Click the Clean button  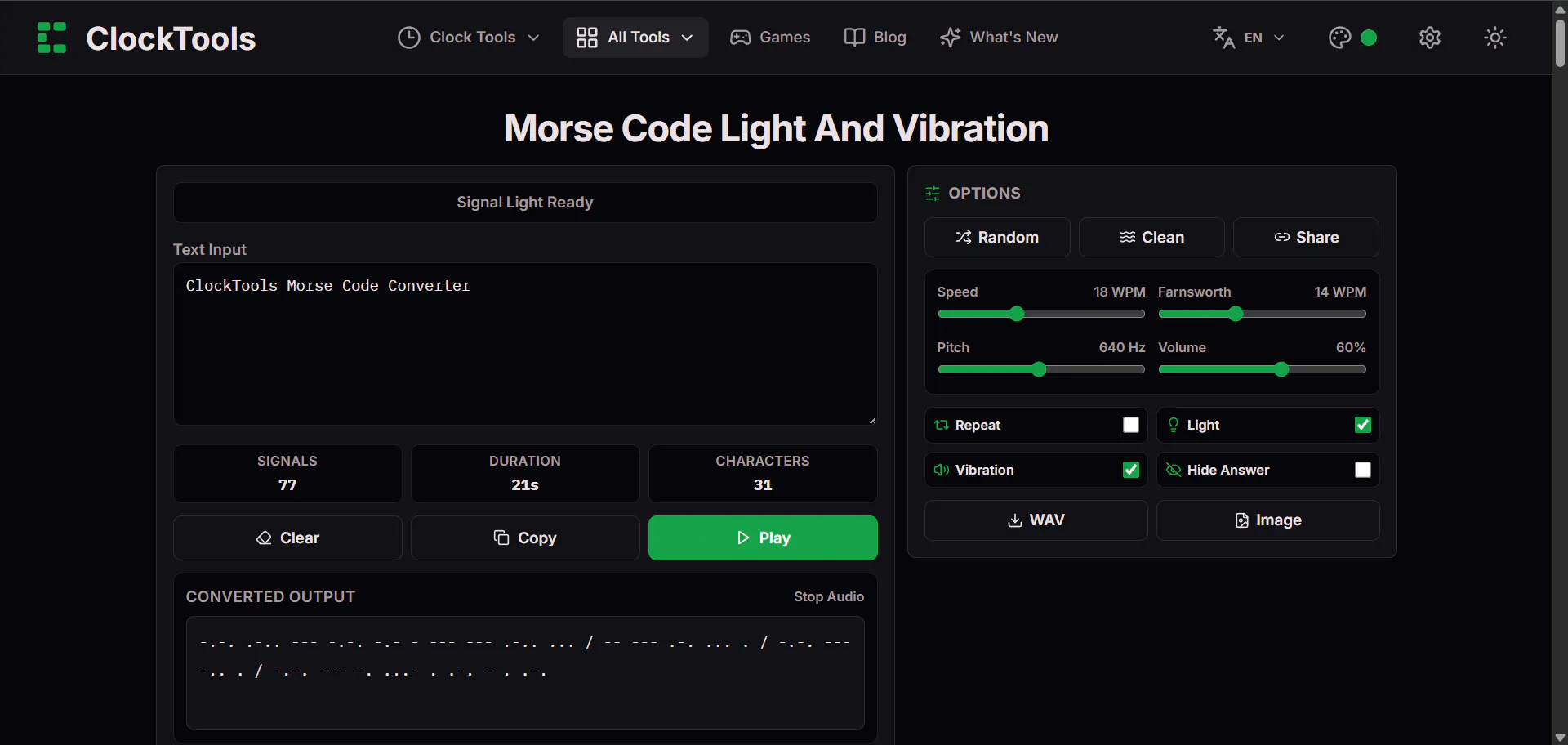[x=1151, y=237]
